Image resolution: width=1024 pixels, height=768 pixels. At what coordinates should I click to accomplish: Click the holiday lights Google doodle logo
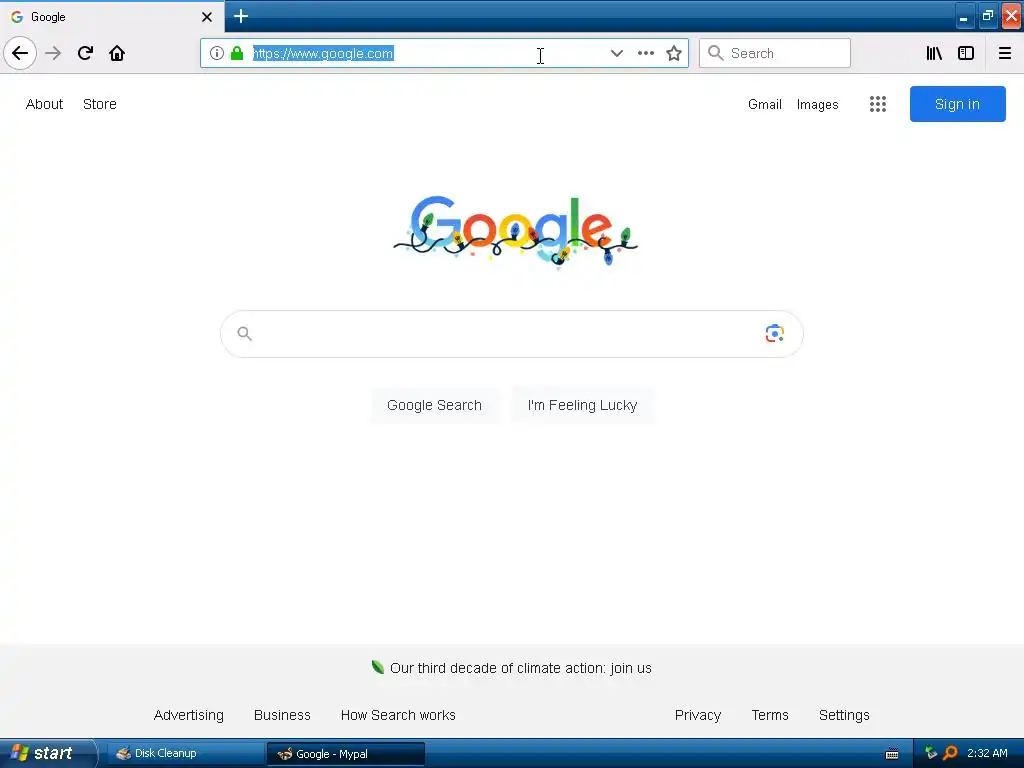[515, 231]
